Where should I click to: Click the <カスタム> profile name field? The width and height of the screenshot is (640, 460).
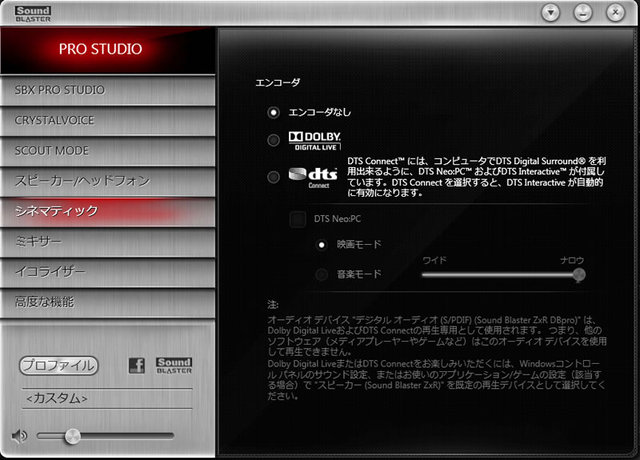click(107, 398)
